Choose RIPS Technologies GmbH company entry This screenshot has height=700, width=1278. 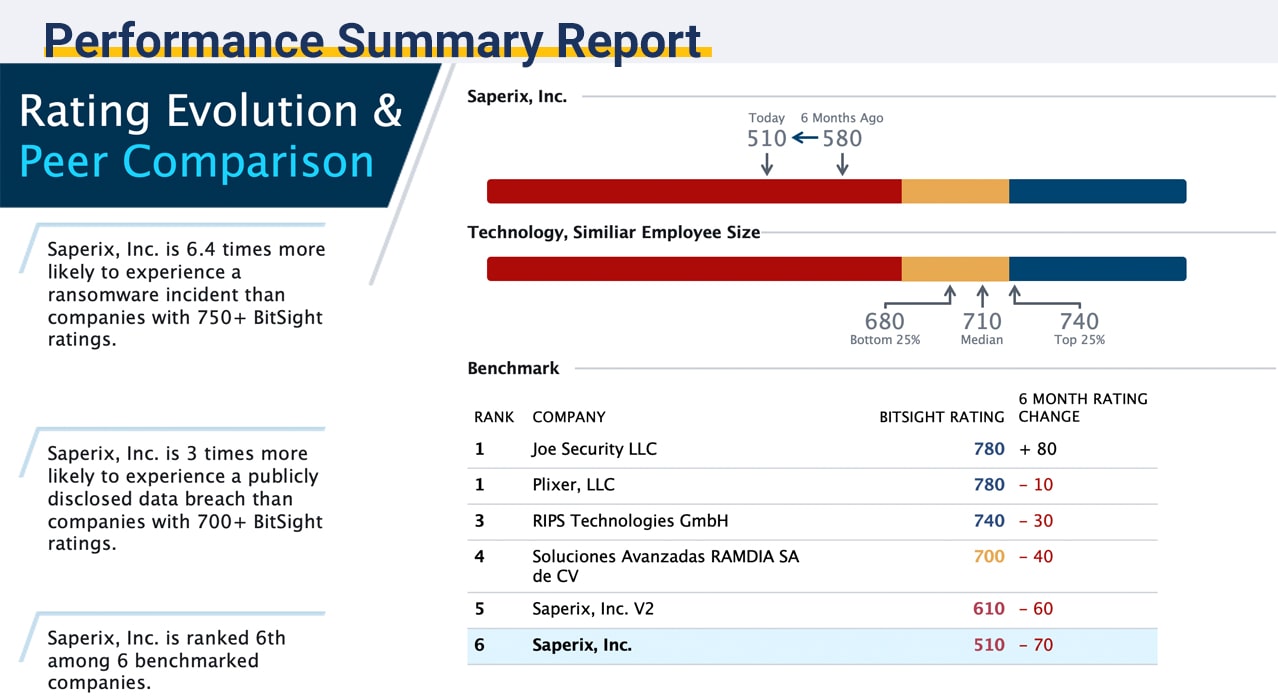point(630,521)
